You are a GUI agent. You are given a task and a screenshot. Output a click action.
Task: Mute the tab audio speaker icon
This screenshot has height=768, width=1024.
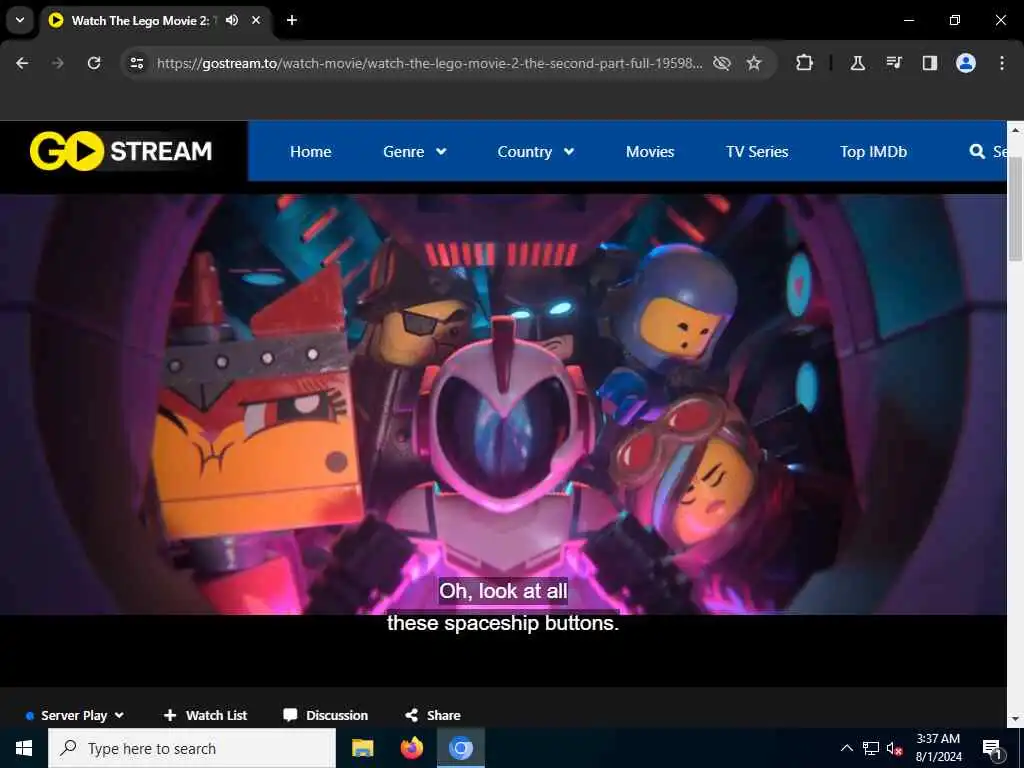pyautogui.click(x=232, y=20)
